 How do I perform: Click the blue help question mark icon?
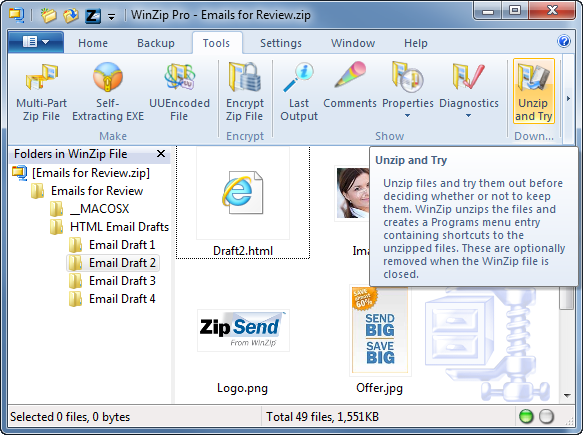point(564,41)
